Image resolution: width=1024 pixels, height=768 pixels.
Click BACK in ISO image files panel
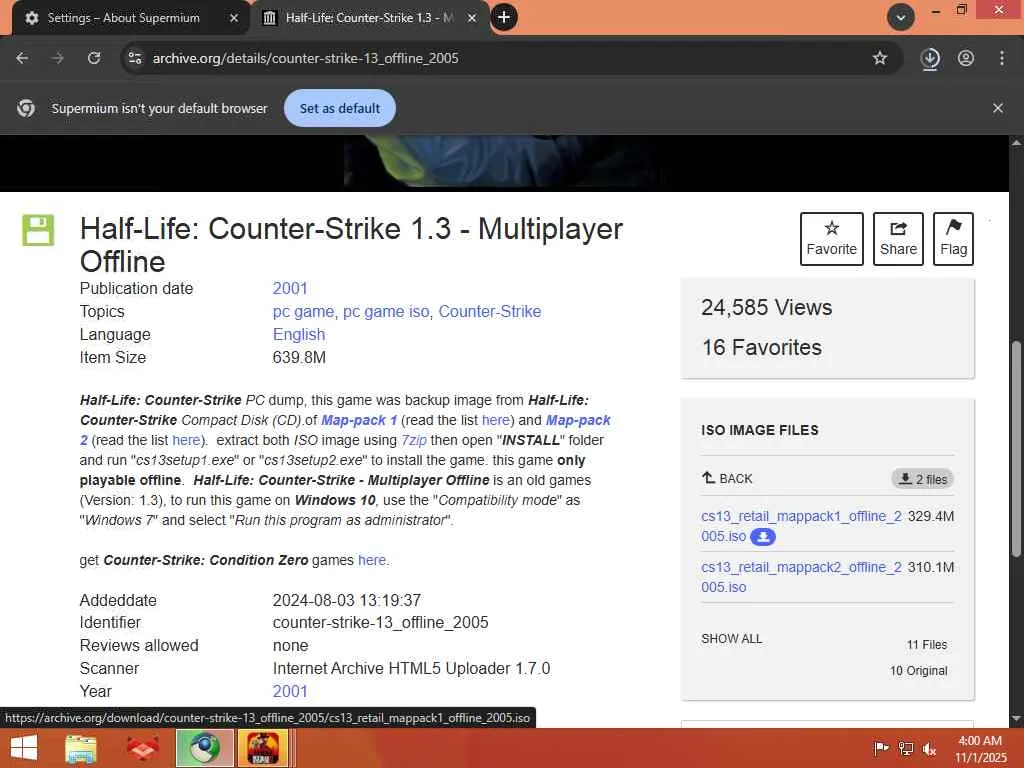point(727,479)
